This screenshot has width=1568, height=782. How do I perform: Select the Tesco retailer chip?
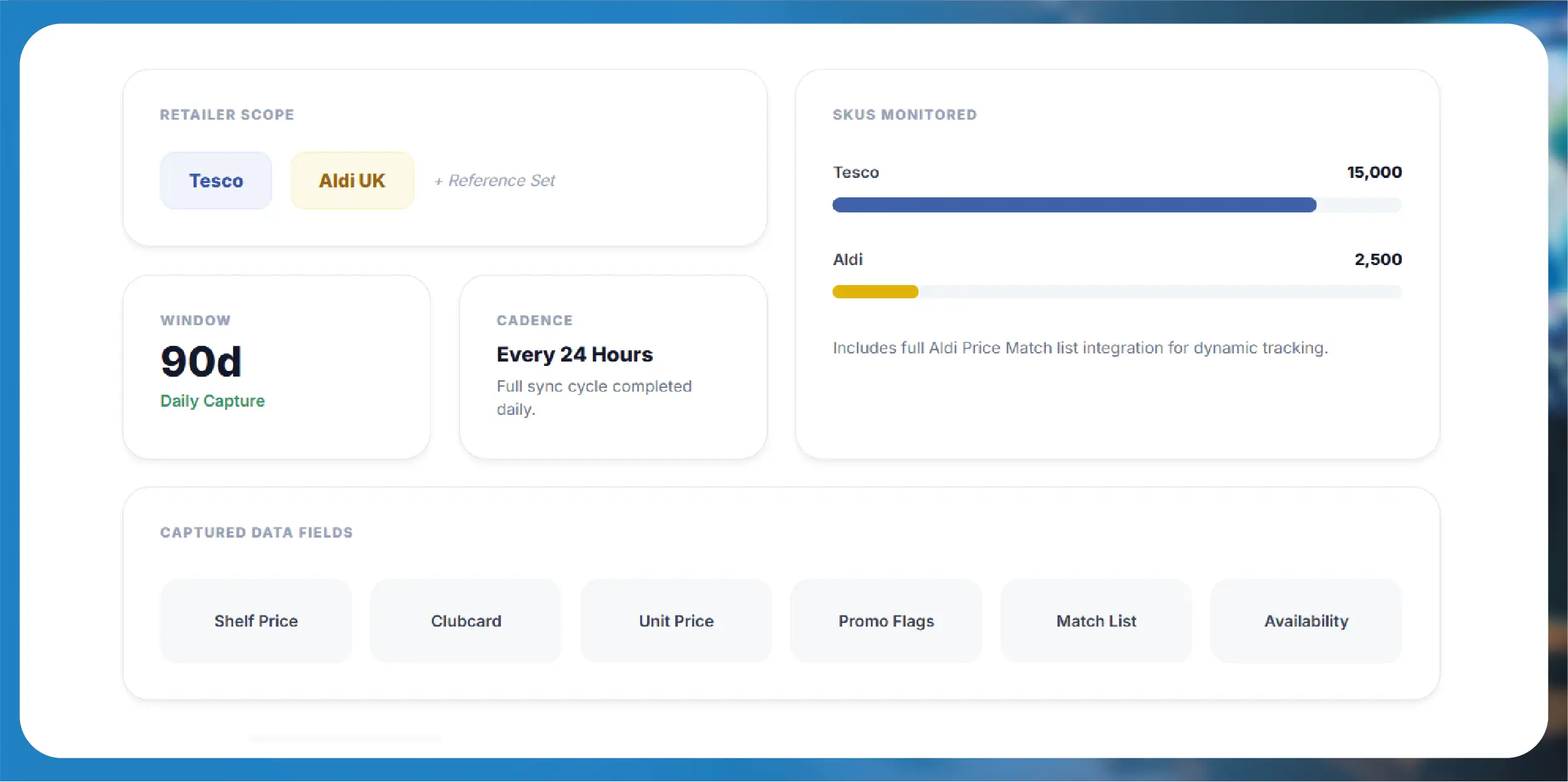pyautogui.click(x=216, y=180)
